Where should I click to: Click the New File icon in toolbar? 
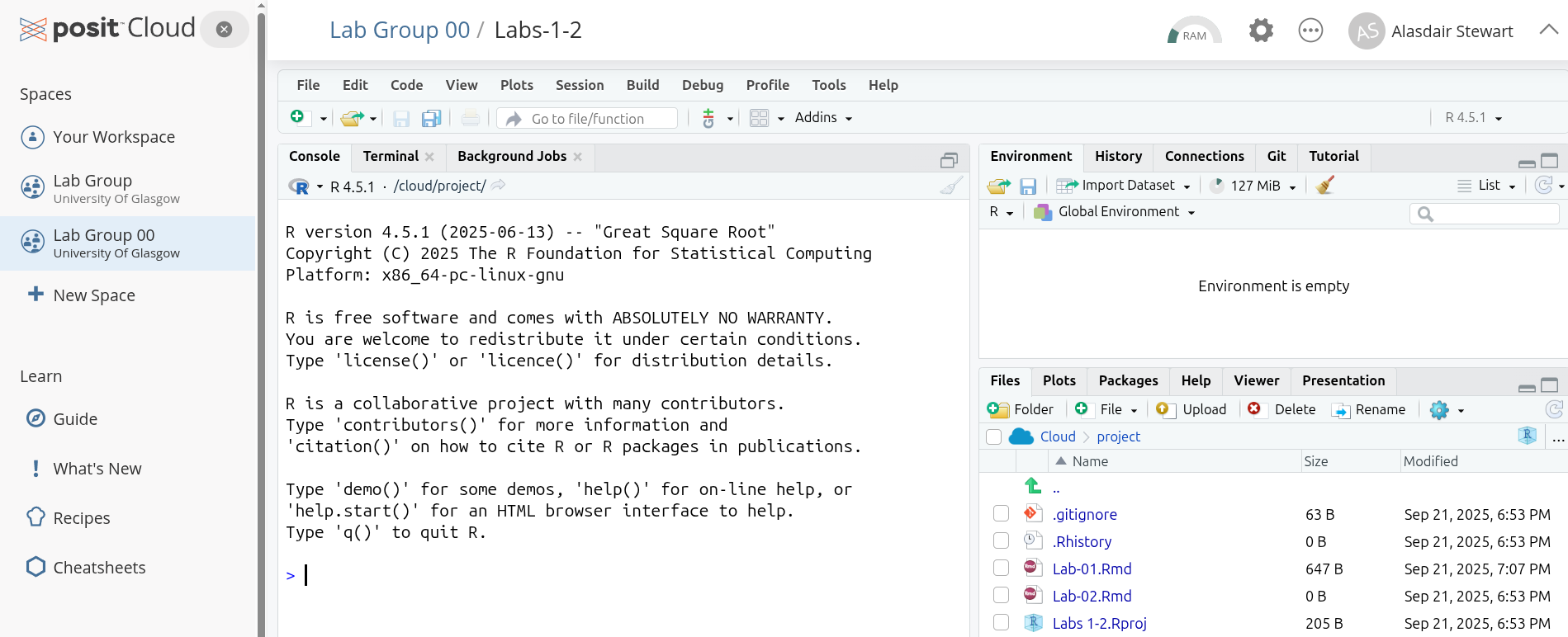tap(297, 118)
